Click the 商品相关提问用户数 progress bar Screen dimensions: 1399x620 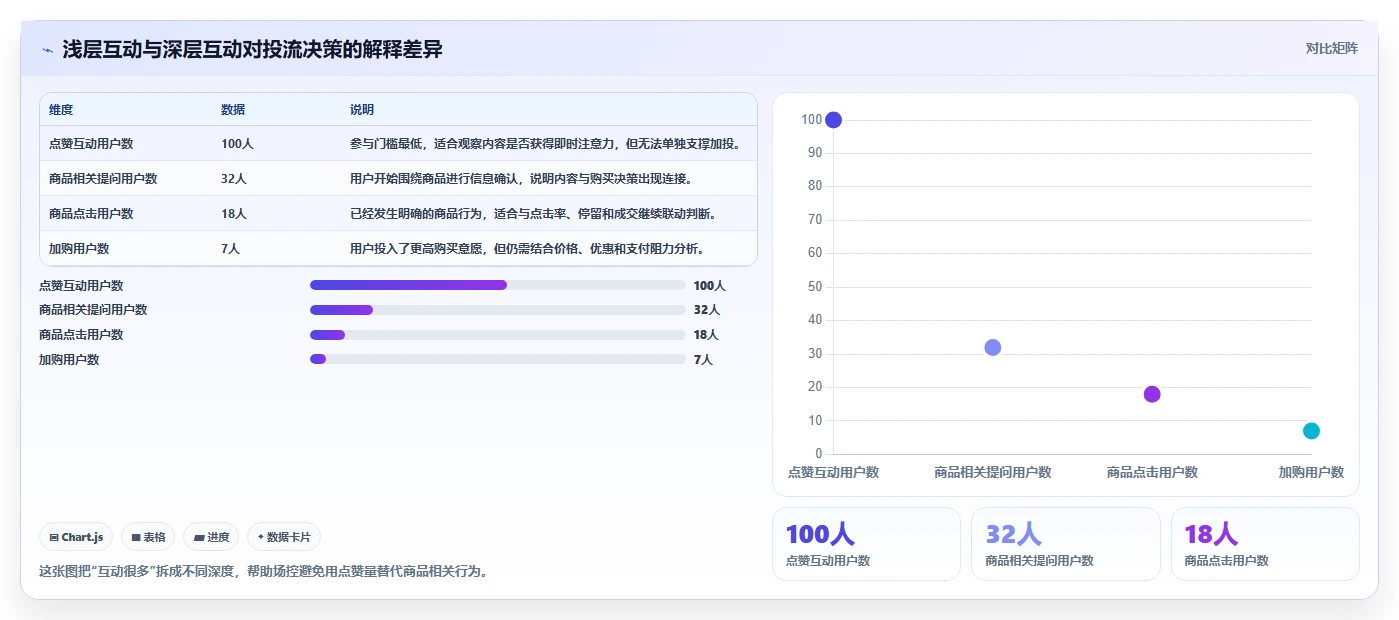pos(498,310)
